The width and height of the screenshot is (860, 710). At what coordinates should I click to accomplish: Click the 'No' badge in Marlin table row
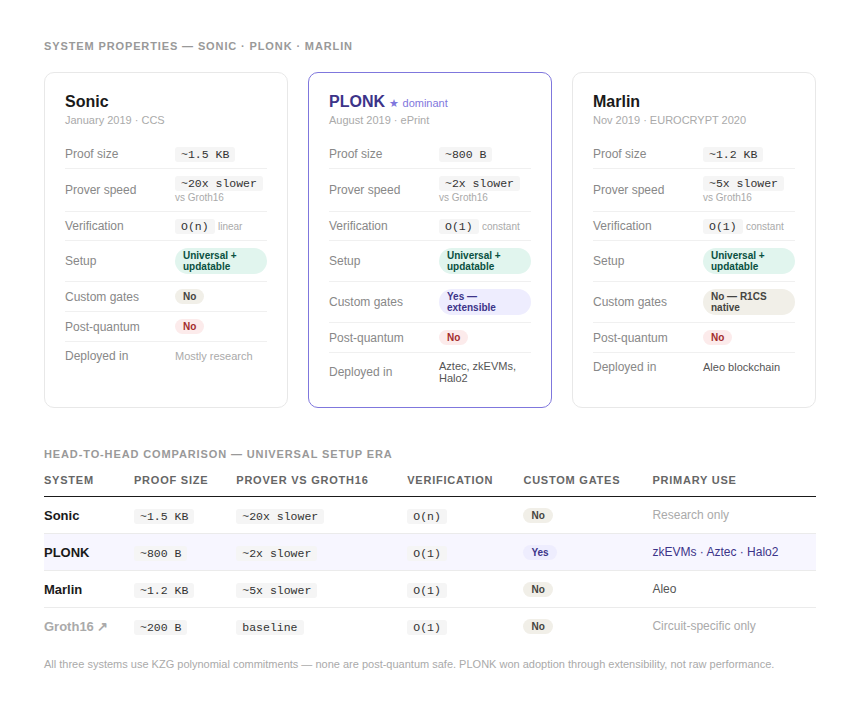coord(538,589)
